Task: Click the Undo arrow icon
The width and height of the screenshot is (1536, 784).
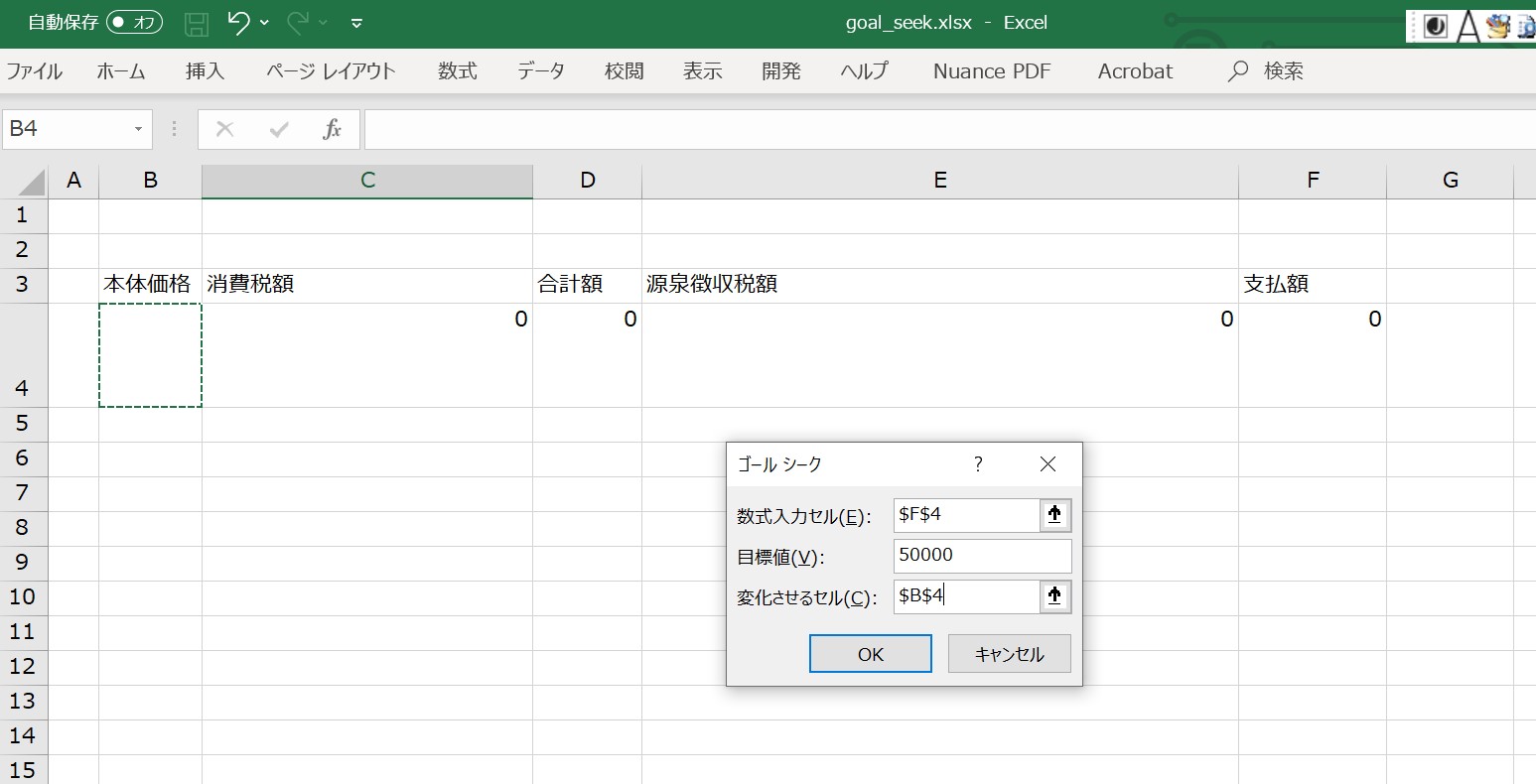Action: pyautogui.click(x=238, y=22)
